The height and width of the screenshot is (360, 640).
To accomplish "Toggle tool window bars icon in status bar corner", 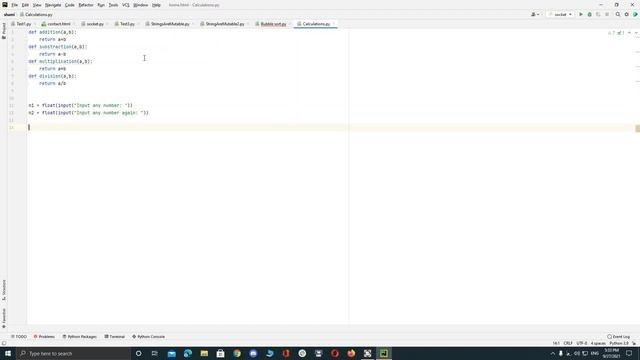I will tap(4, 343).
